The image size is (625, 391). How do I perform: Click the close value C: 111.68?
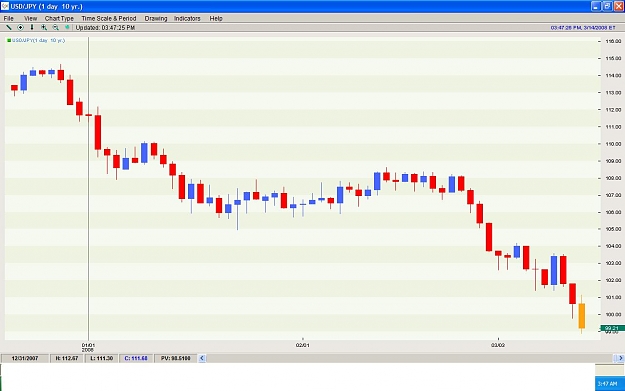[x=136, y=358]
